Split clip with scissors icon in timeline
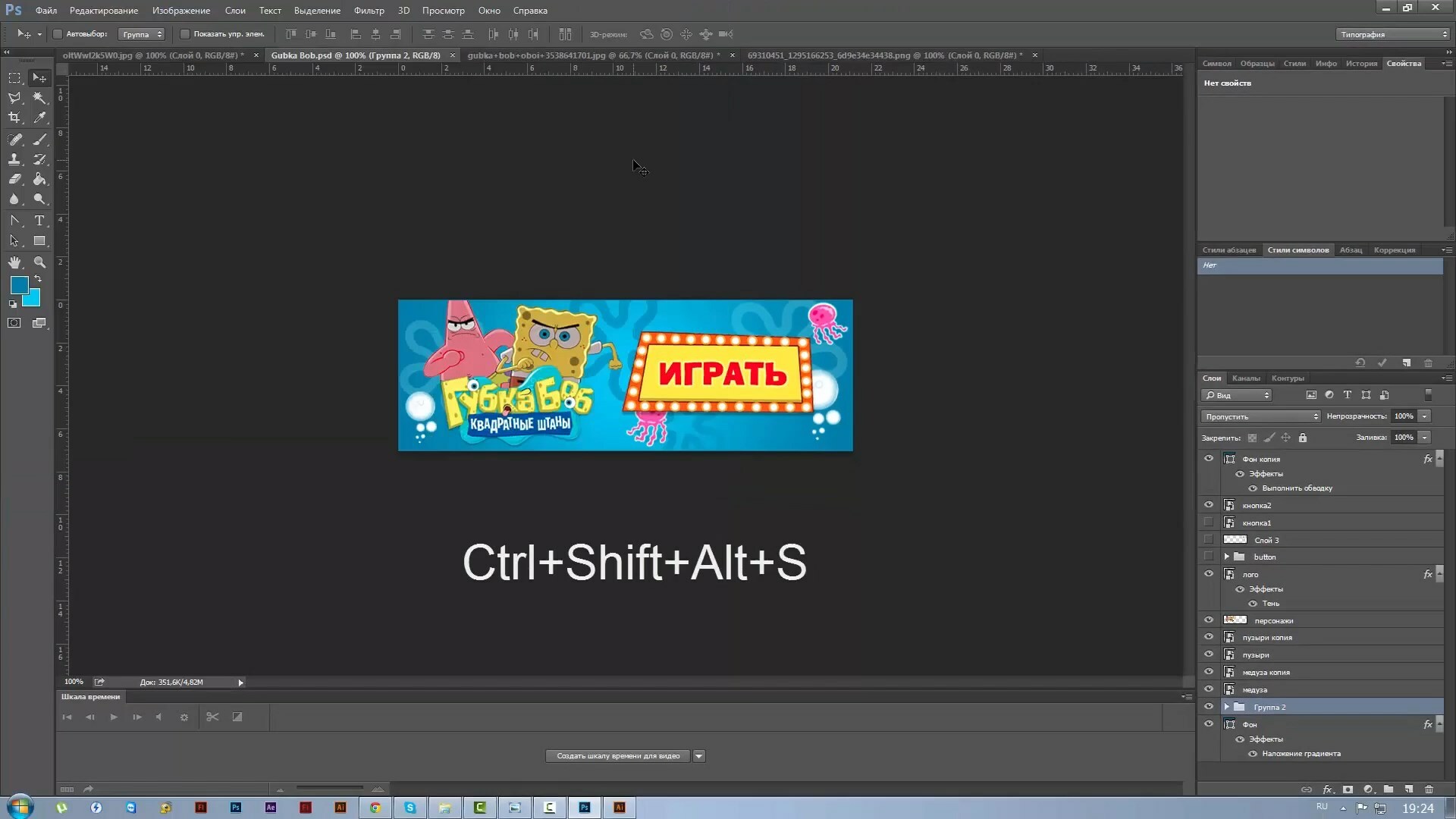The image size is (1456, 819). pyautogui.click(x=212, y=717)
